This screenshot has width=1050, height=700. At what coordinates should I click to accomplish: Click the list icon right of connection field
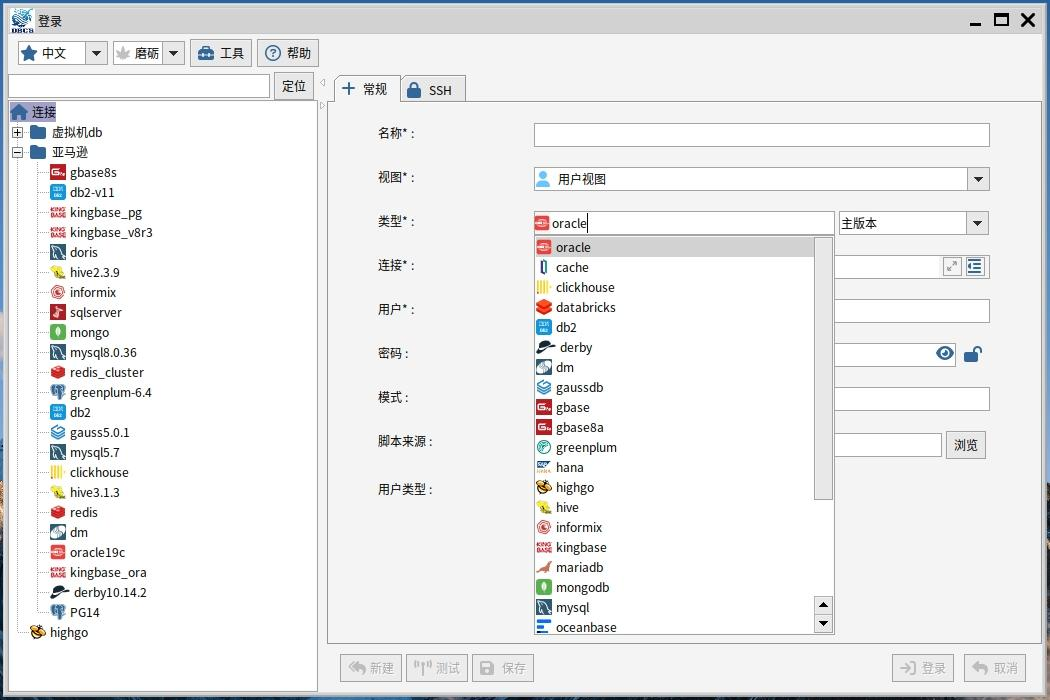click(975, 266)
